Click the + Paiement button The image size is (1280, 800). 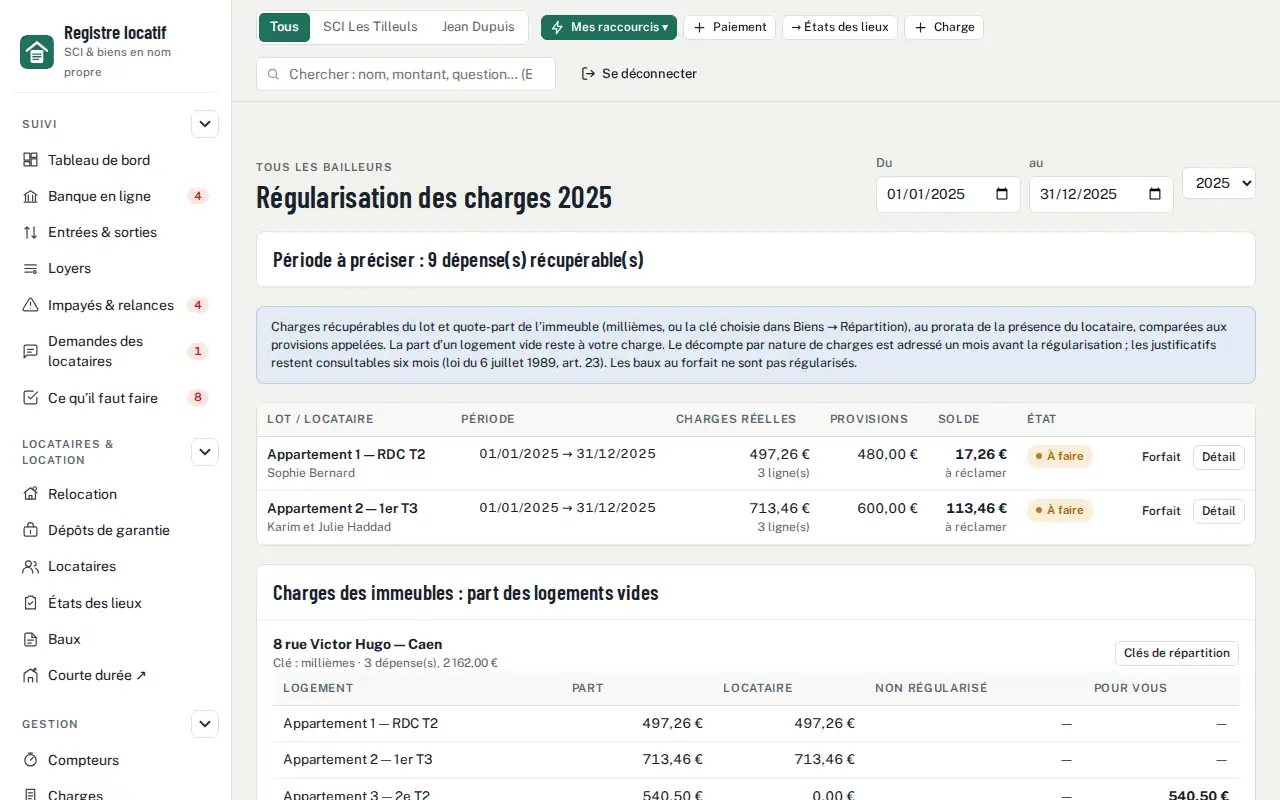(x=730, y=27)
